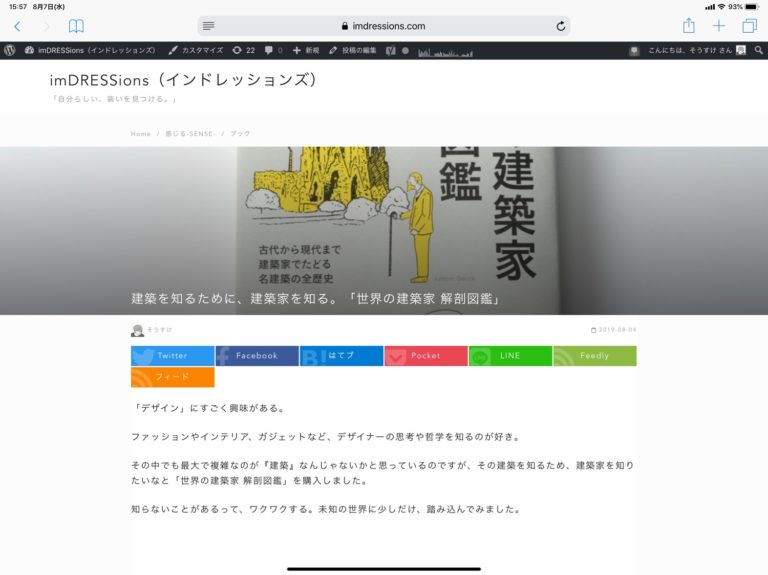
Task: Open a new tab with plus icon
Action: pos(719,26)
